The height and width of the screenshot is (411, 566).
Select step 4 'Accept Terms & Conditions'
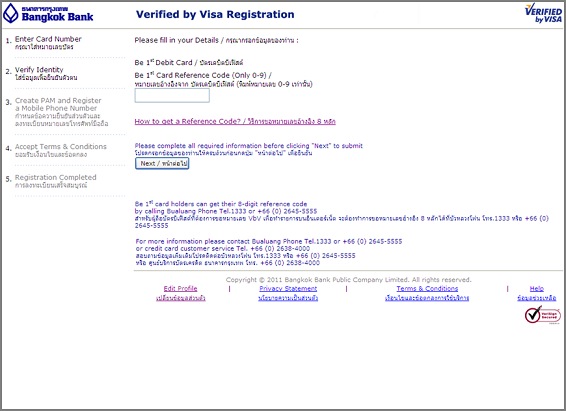tap(61, 150)
